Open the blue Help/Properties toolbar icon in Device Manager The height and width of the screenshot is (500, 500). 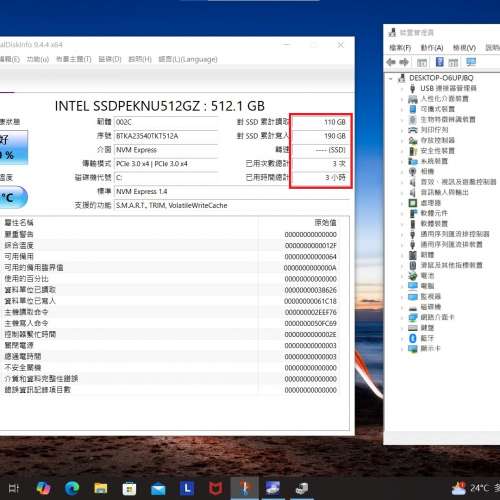pyautogui.click(x=440, y=62)
